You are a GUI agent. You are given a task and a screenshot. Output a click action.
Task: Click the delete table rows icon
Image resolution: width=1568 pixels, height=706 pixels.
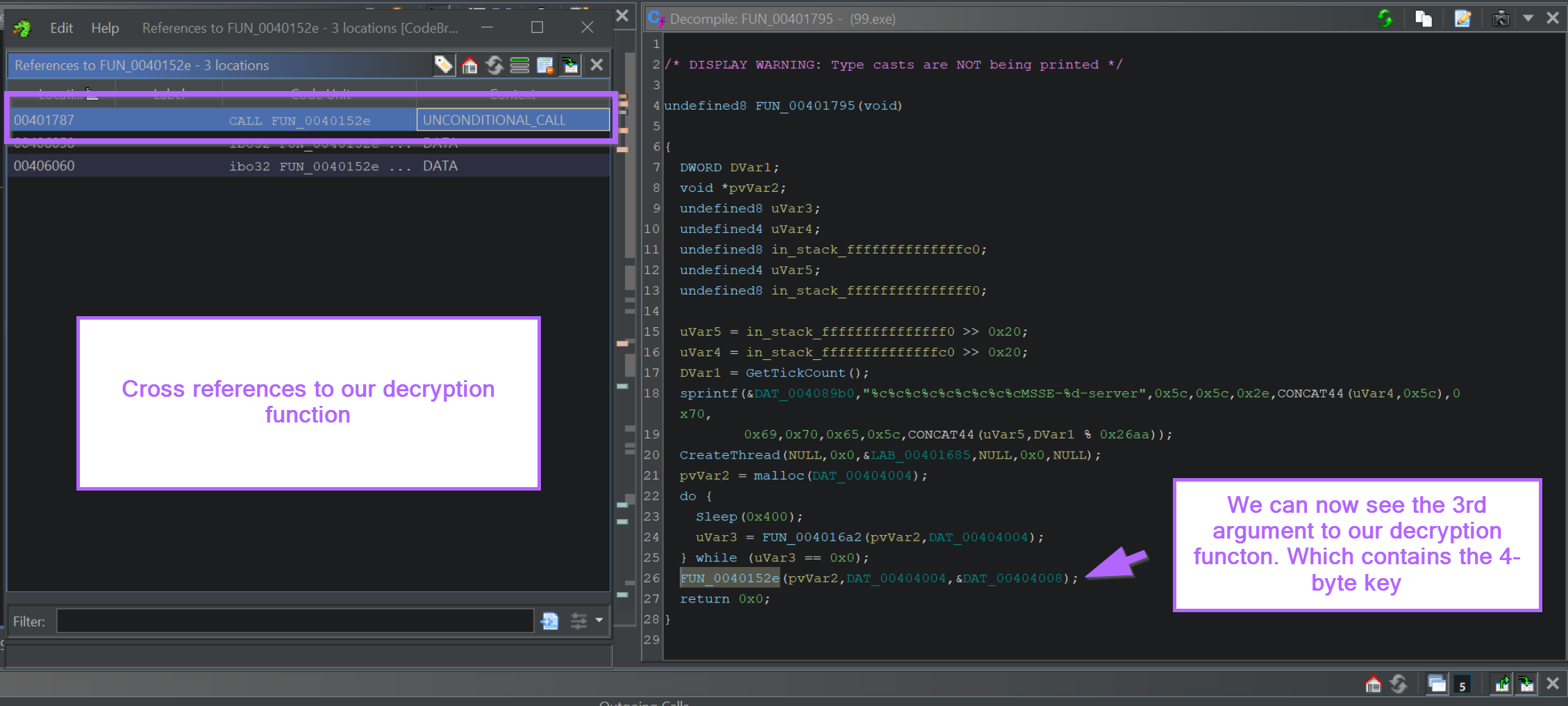(545, 65)
